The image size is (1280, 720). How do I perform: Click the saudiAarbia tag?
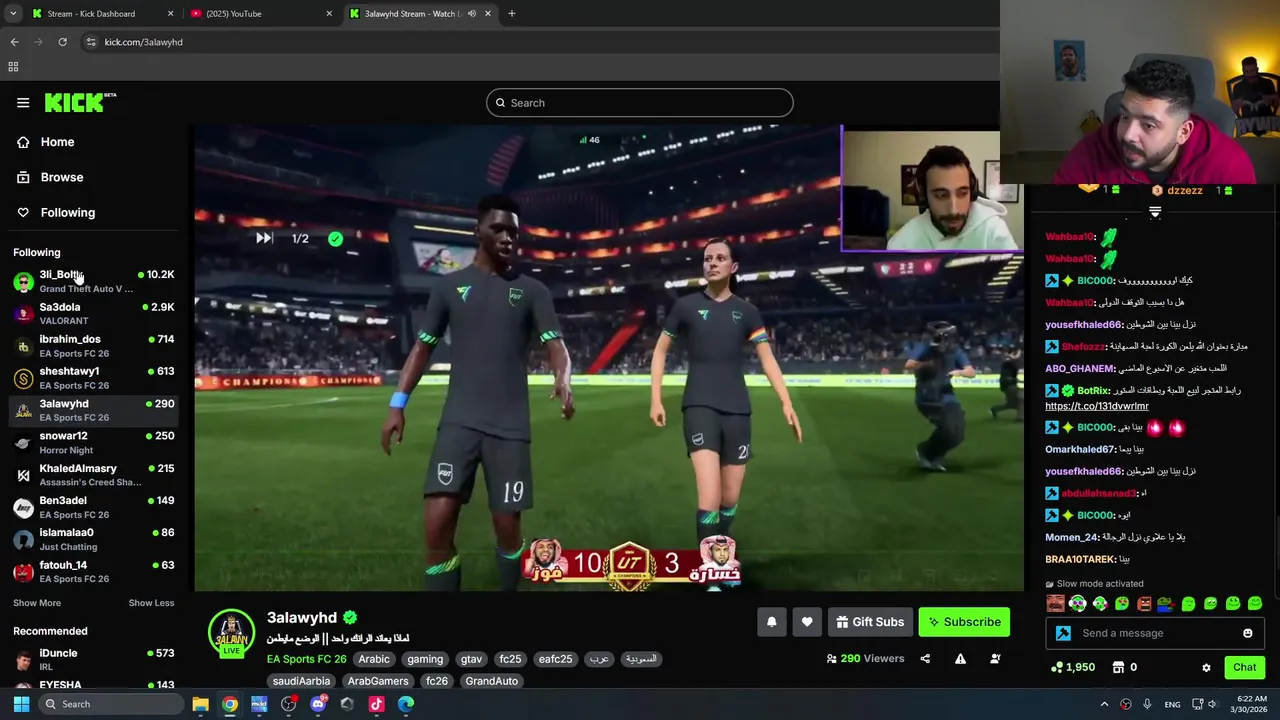click(x=301, y=681)
